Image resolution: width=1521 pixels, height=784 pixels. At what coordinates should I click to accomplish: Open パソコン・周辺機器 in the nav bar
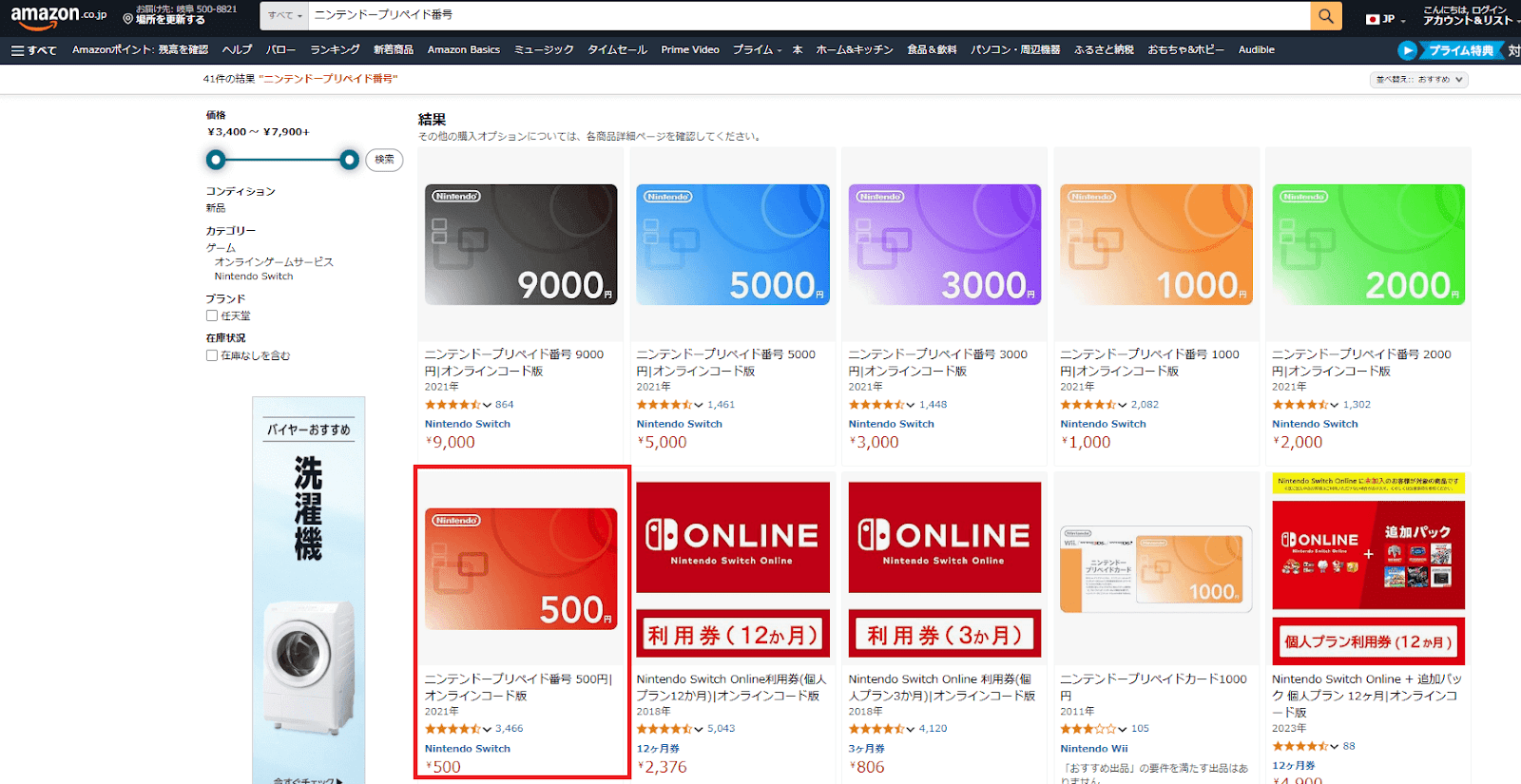1015,50
